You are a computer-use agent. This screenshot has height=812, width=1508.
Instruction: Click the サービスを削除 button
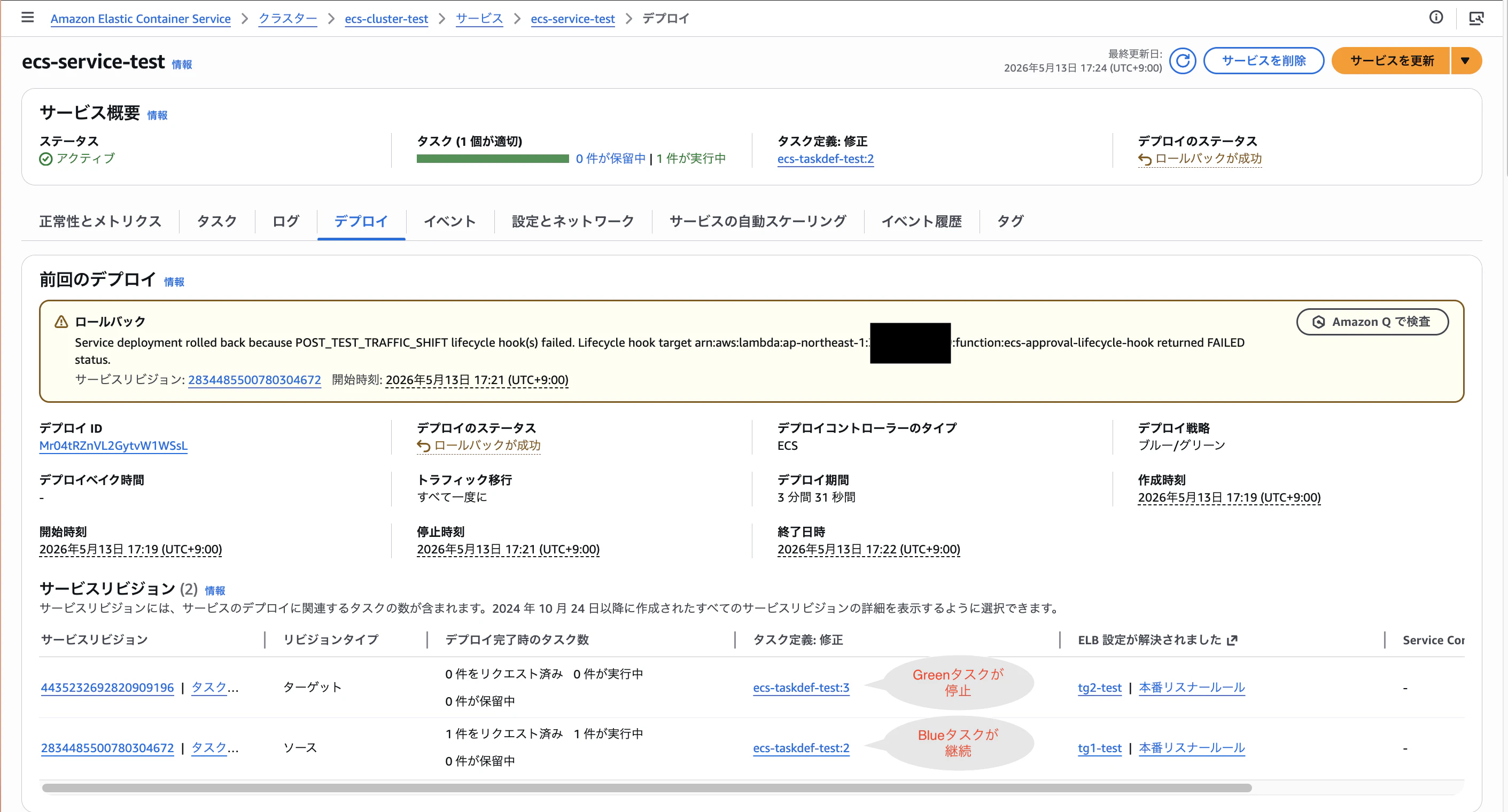click(x=1264, y=61)
